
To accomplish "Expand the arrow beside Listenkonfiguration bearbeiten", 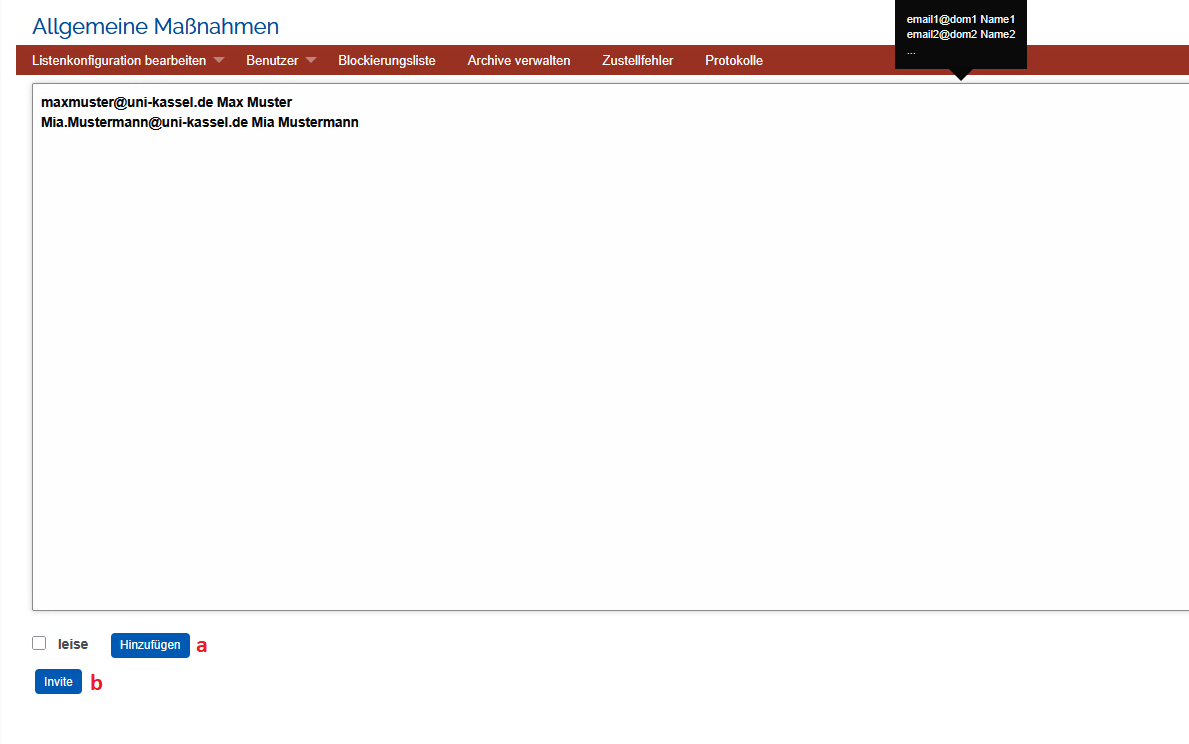I will click(x=219, y=61).
